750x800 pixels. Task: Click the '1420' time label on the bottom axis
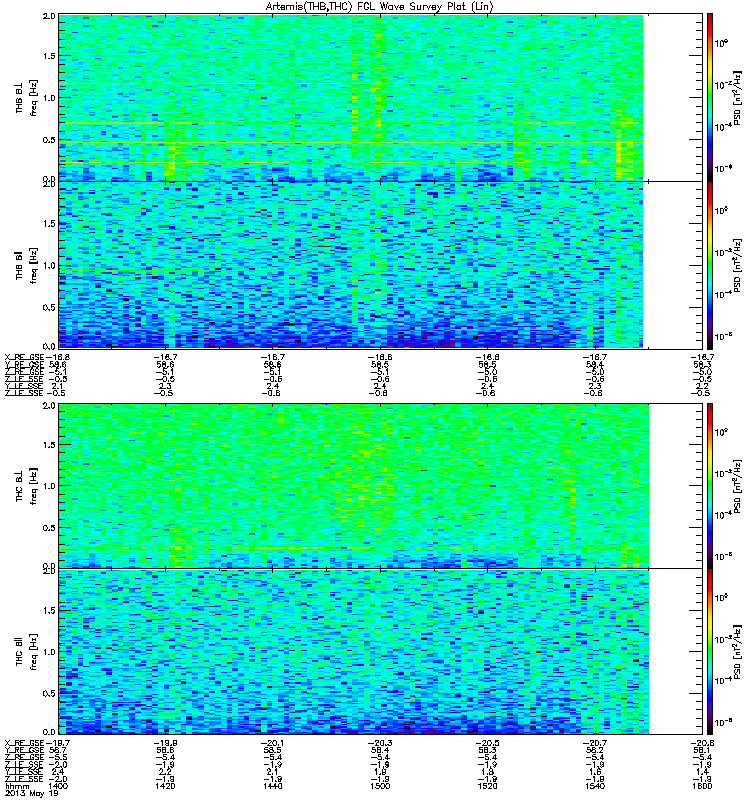point(165,786)
